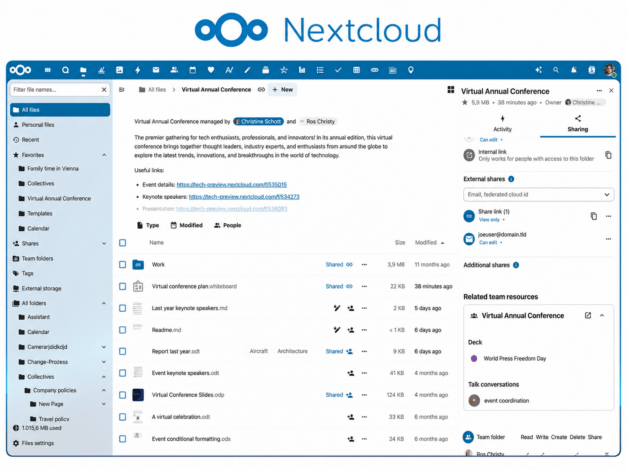Collapse the Company policies chevron

pyautogui.click(x=104, y=390)
